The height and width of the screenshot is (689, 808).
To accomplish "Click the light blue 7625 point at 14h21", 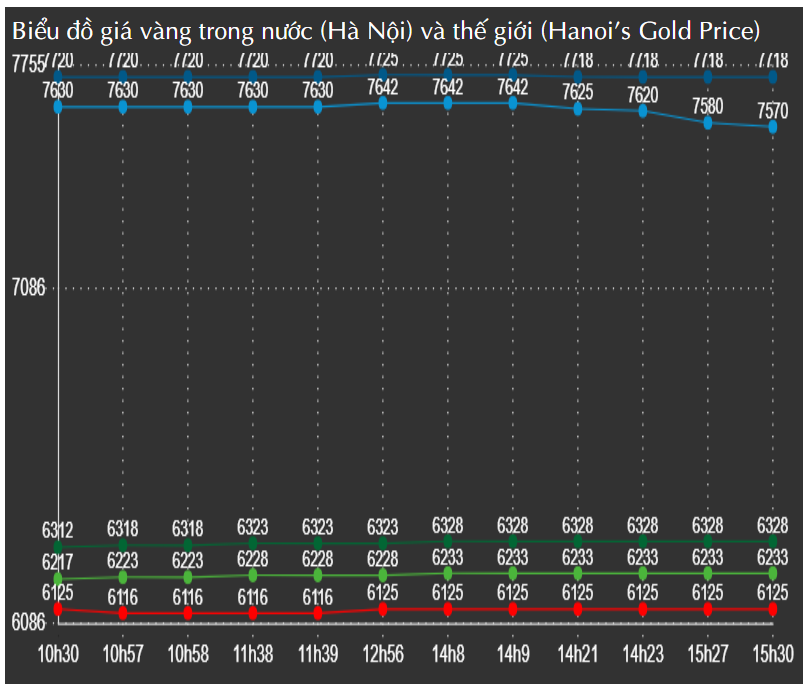I will click(x=578, y=109).
